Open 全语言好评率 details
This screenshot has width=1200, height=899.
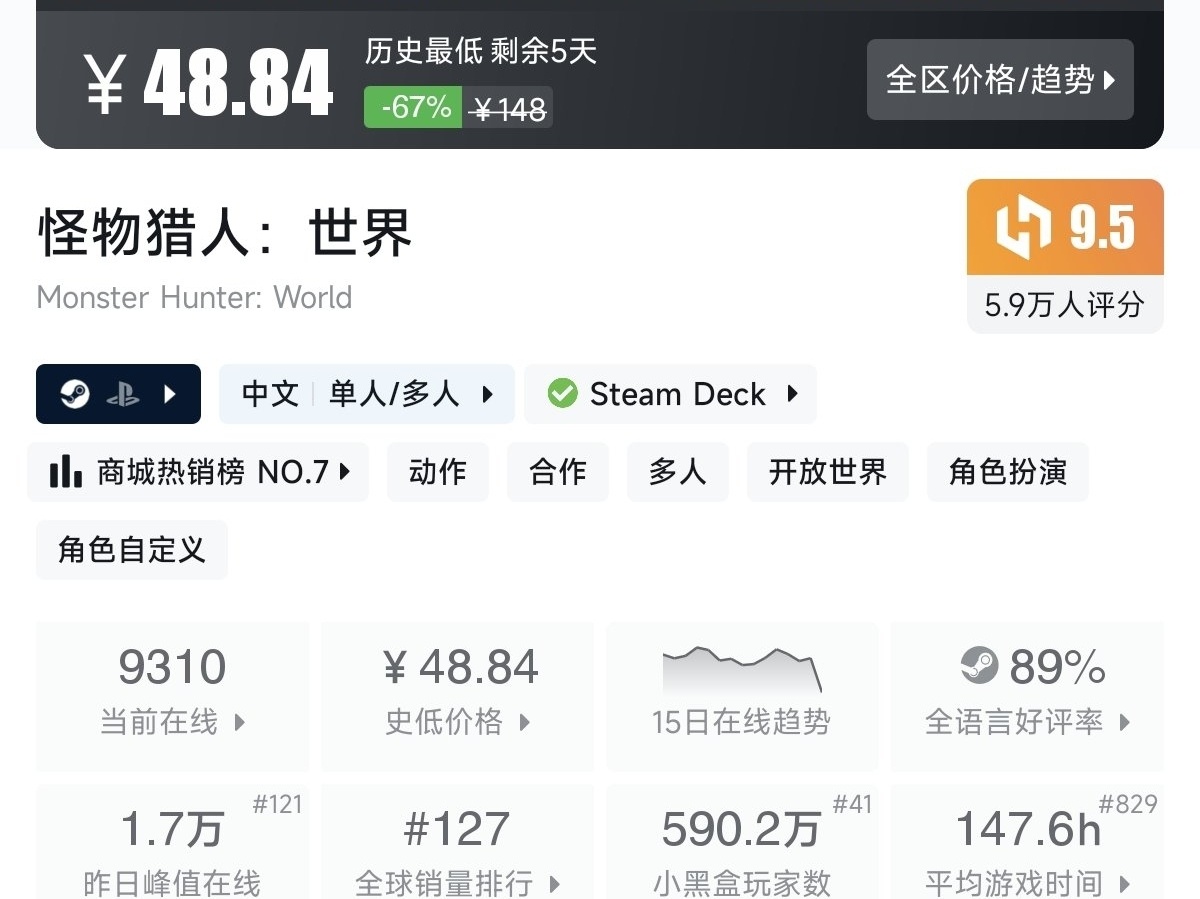click(x=1027, y=695)
